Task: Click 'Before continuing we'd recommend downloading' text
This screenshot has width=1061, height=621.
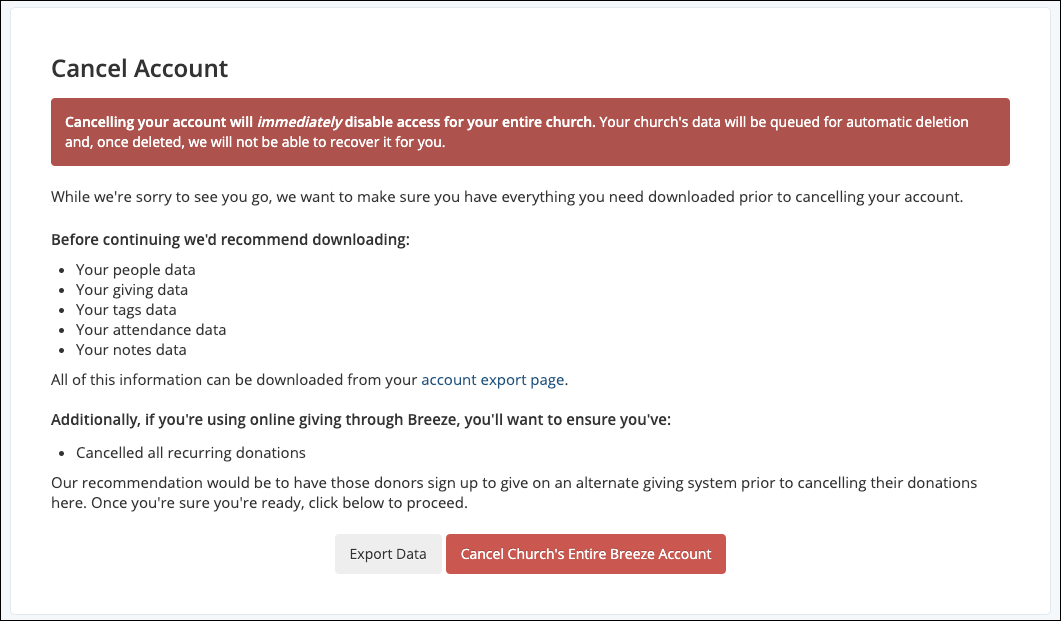Action: [230, 239]
